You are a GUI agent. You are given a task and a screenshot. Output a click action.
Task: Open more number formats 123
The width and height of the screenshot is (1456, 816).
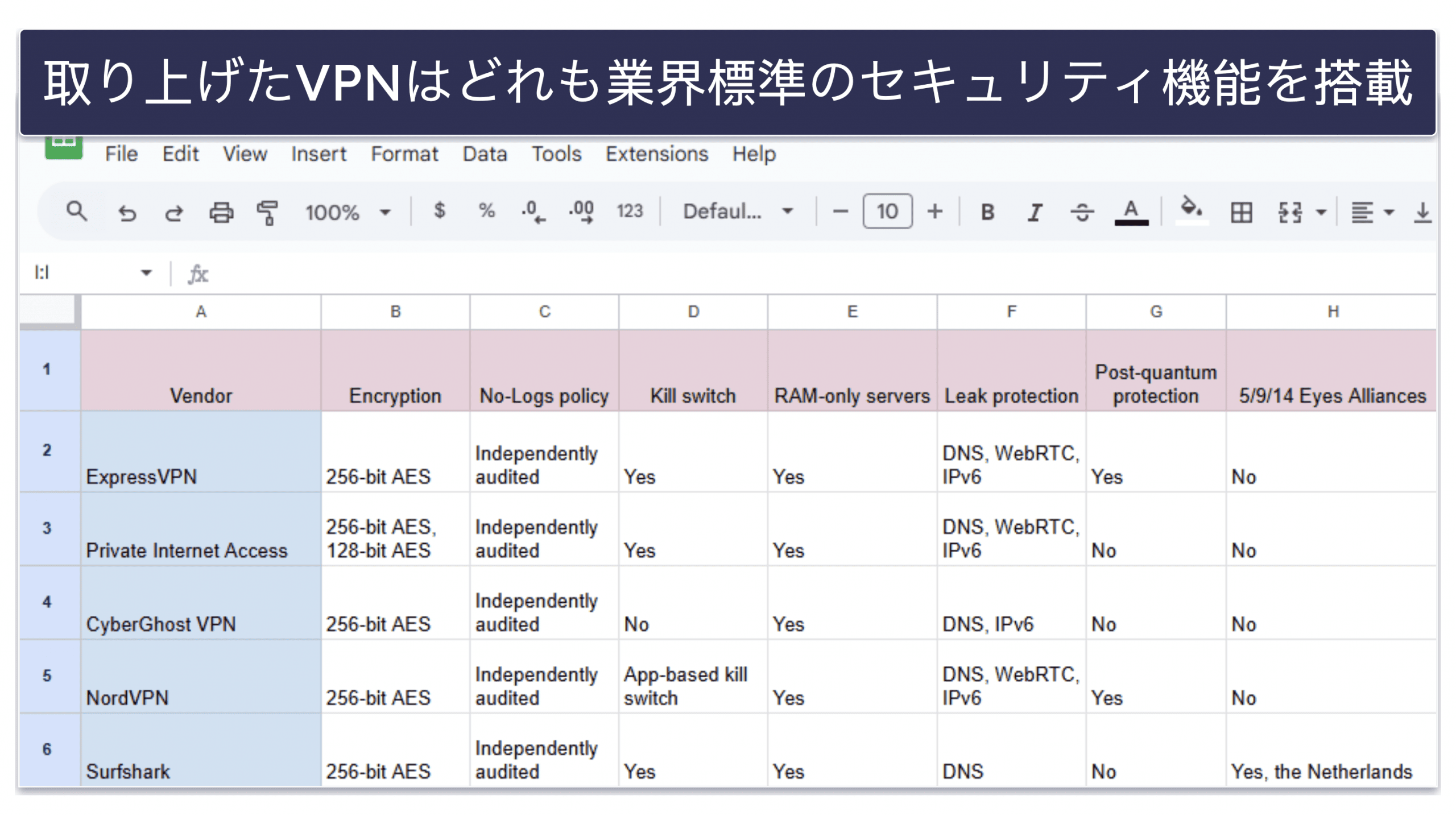click(x=630, y=211)
